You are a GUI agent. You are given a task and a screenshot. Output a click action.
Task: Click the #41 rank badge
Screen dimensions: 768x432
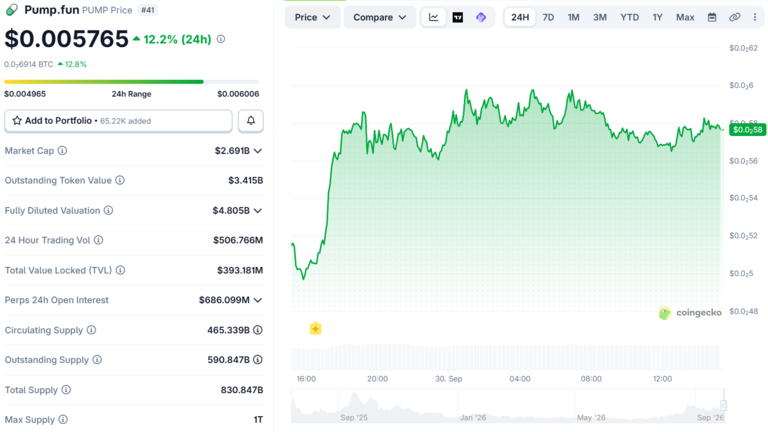tap(147, 10)
